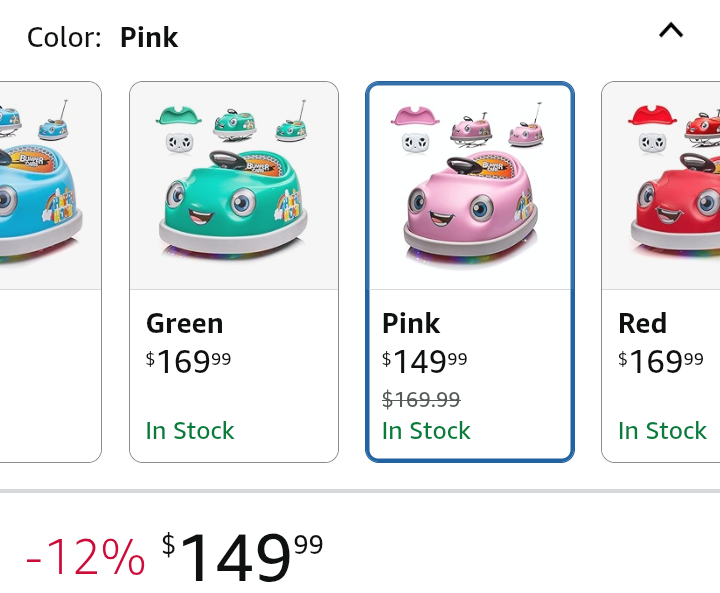The image size is (720, 593).
Task: Click the strikethrough $169.99 list price
Action: click(421, 400)
